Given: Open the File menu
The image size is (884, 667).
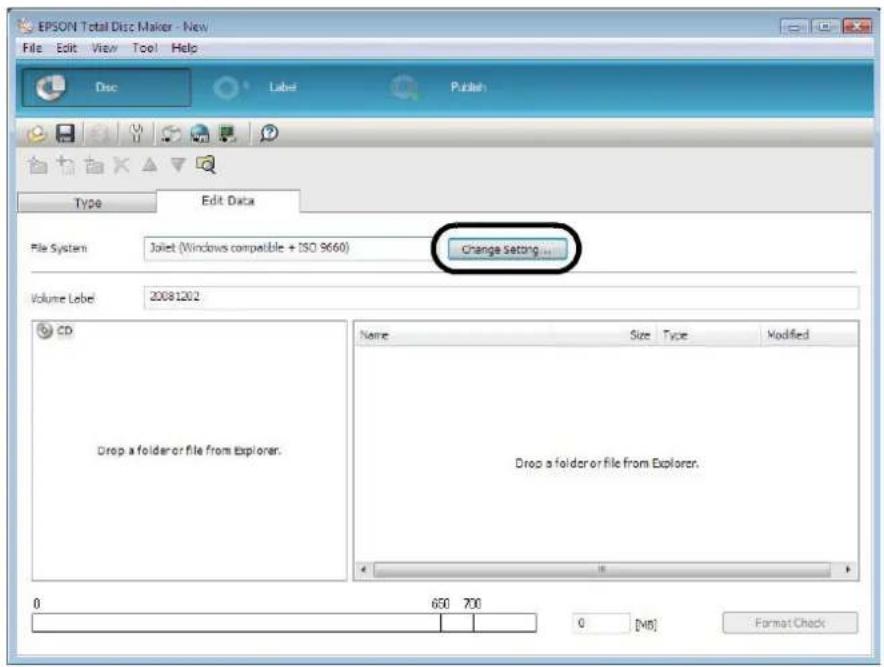Looking at the screenshot, I should tap(32, 48).
